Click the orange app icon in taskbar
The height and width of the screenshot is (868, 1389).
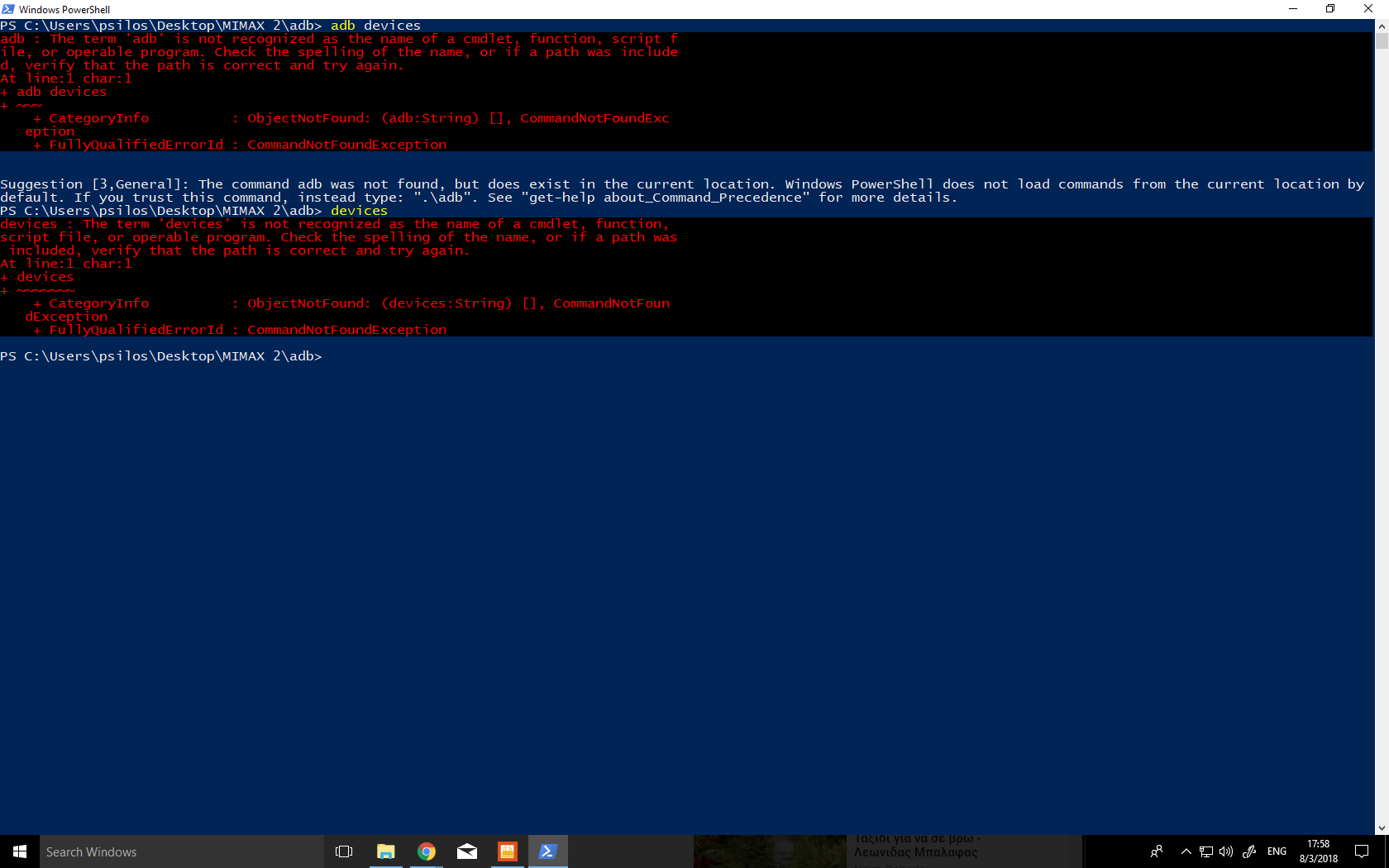click(x=507, y=851)
